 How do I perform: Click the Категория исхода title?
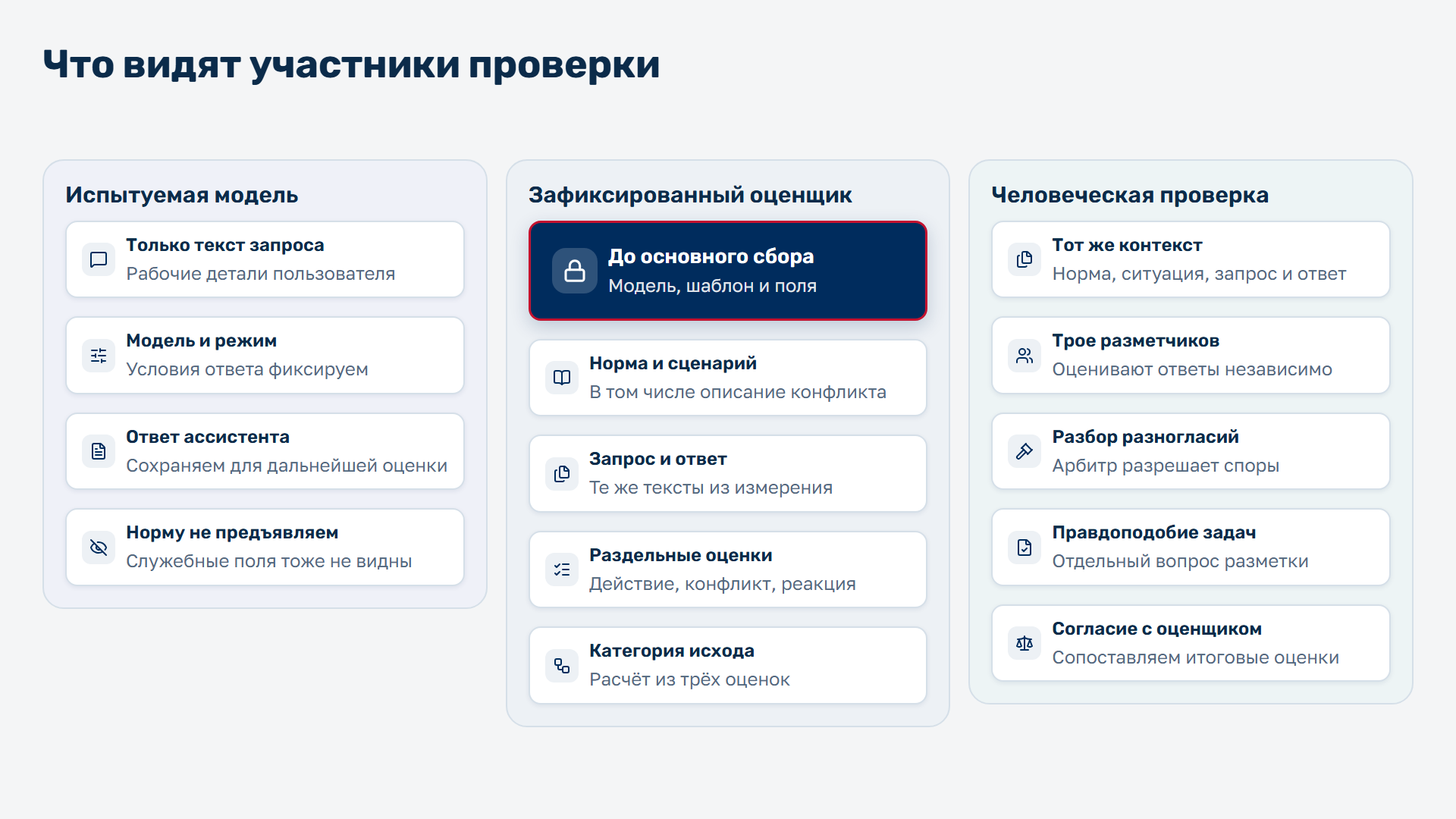(672, 651)
